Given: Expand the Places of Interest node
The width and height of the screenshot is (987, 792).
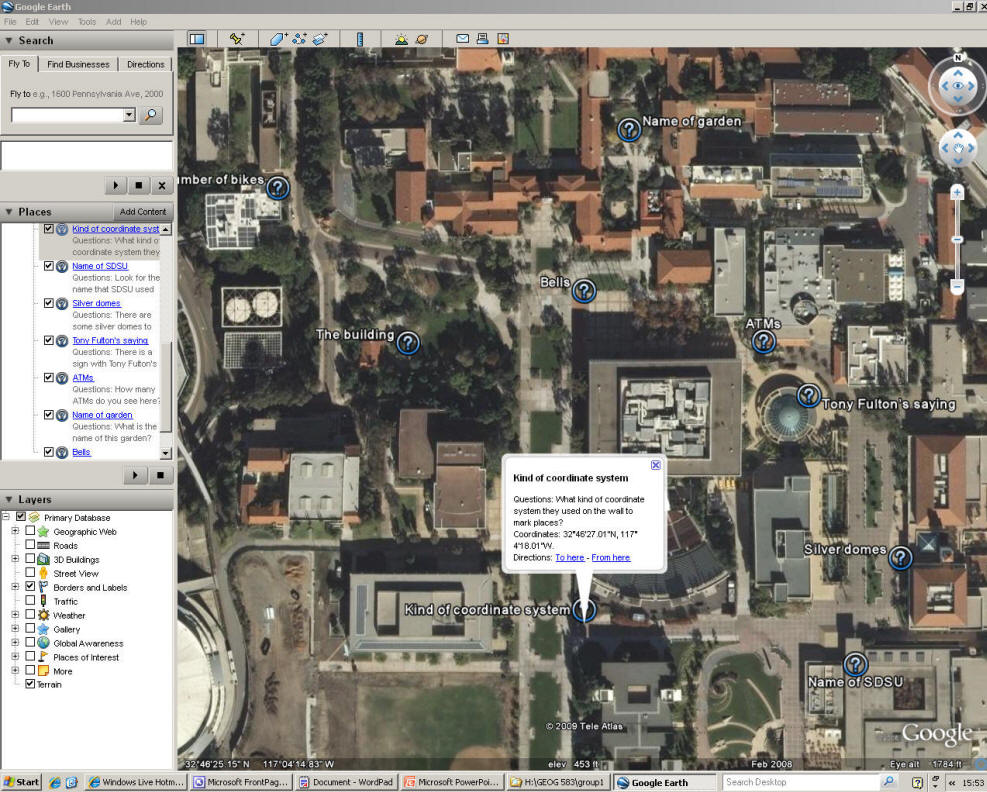Looking at the screenshot, I should pos(15,656).
